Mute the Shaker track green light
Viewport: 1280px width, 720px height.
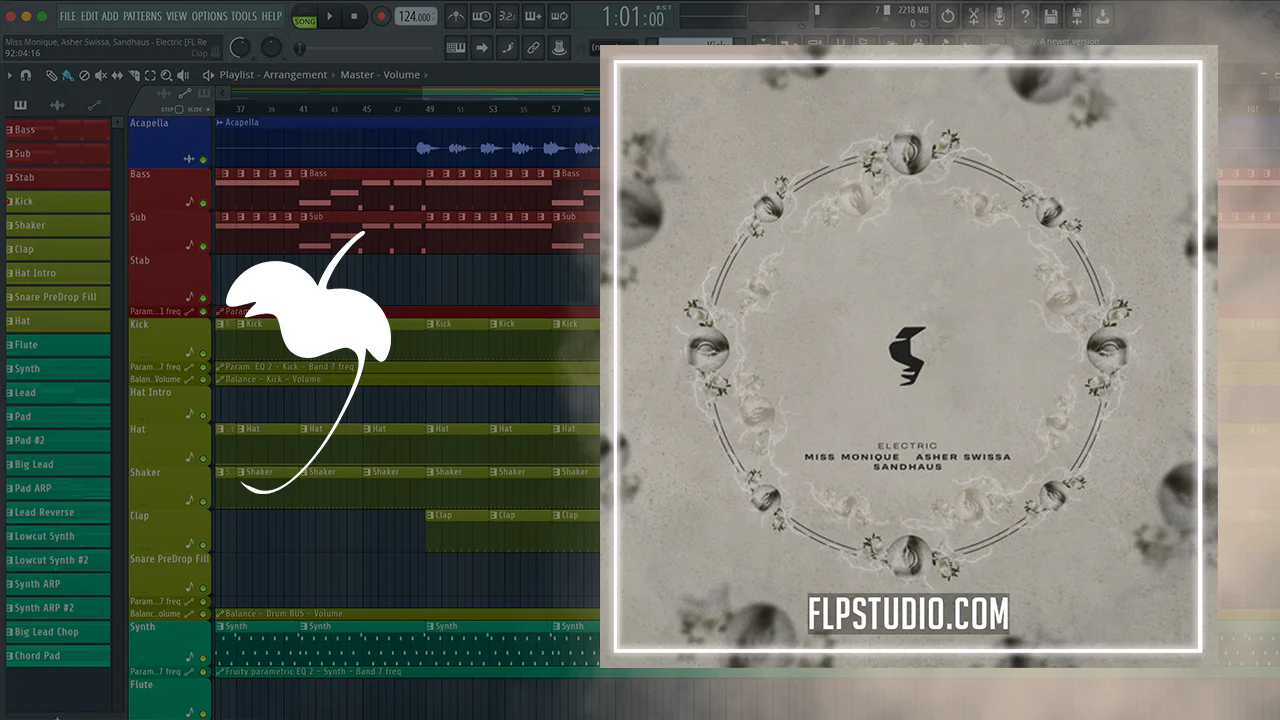[x=203, y=501]
